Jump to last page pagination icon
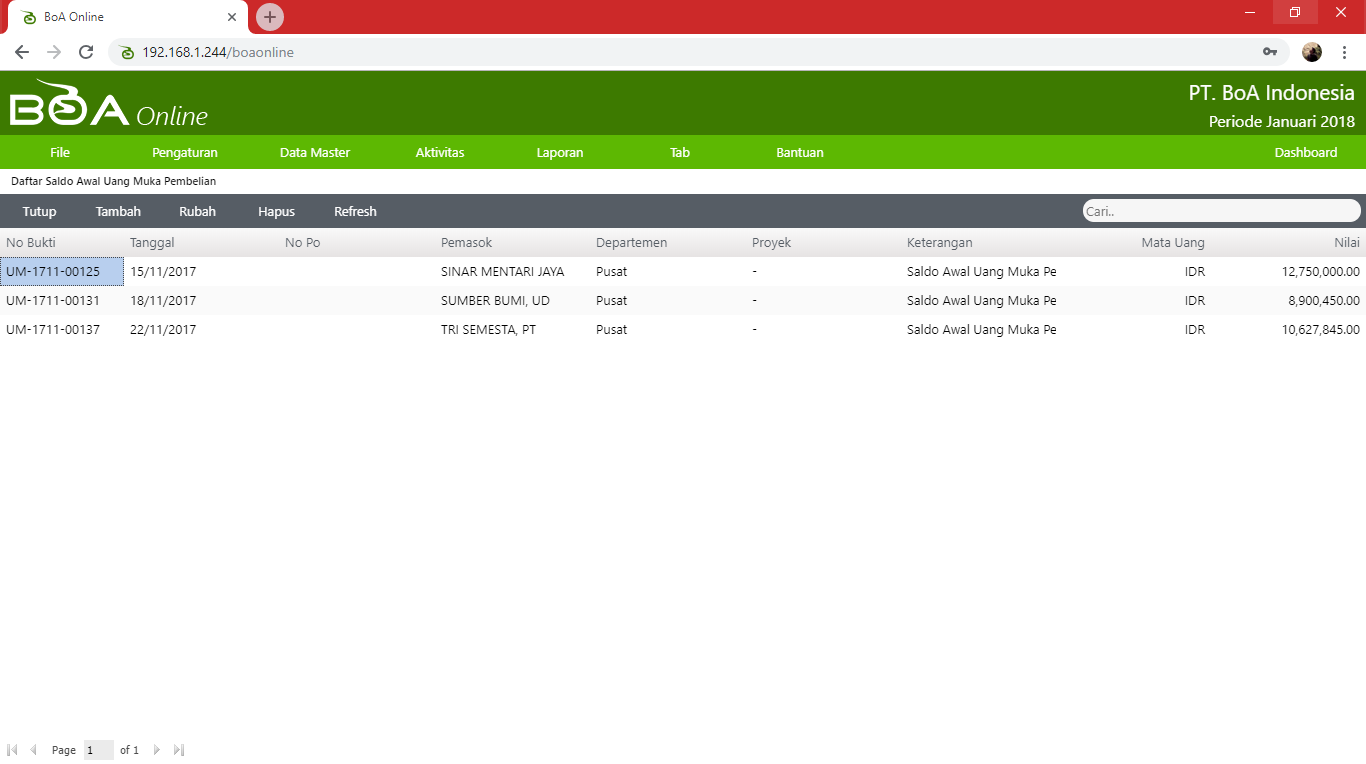The image size is (1366, 764). [x=179, y=750]
